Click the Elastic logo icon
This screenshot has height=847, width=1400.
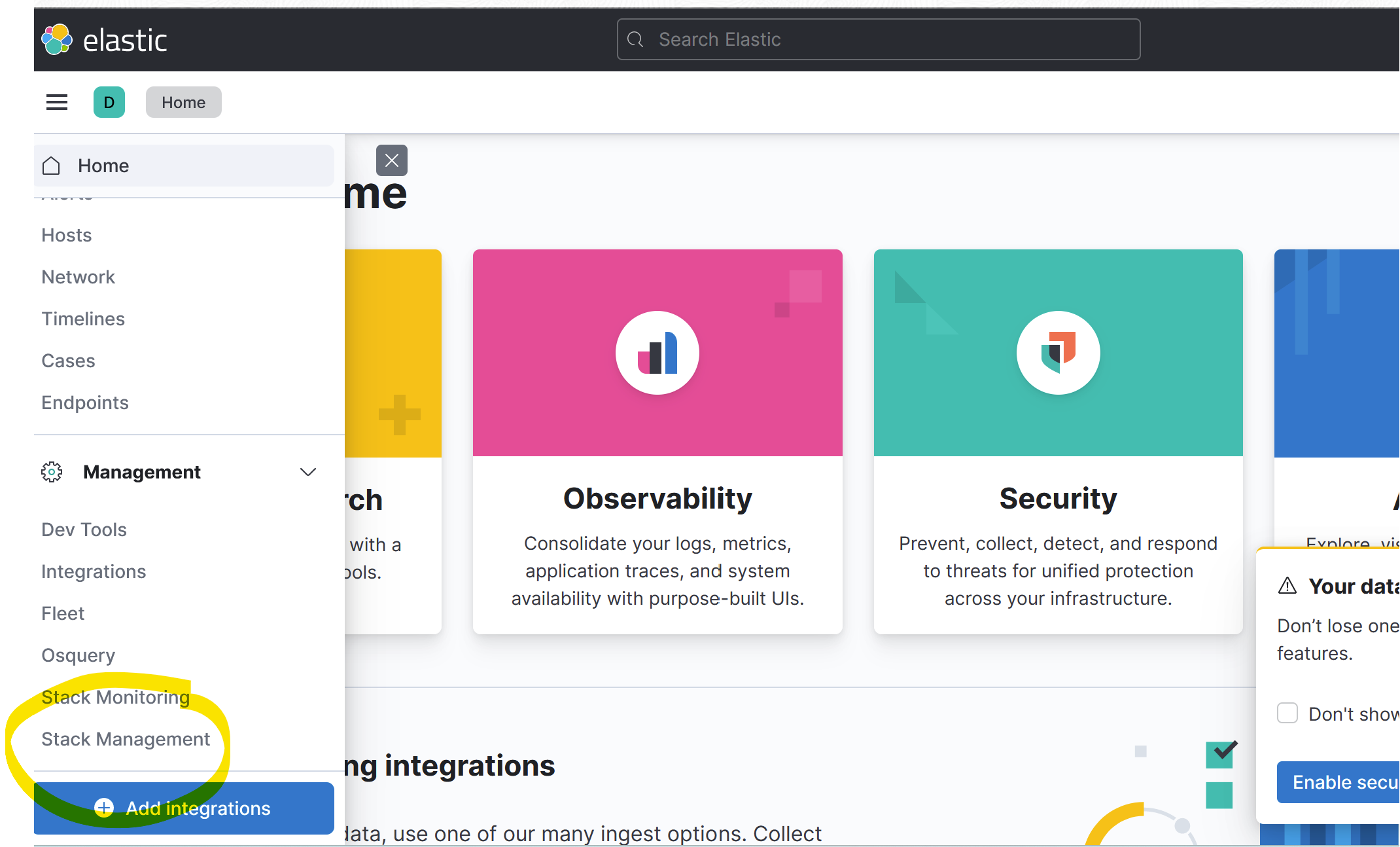pyautogui.click(x=57, y=40)
